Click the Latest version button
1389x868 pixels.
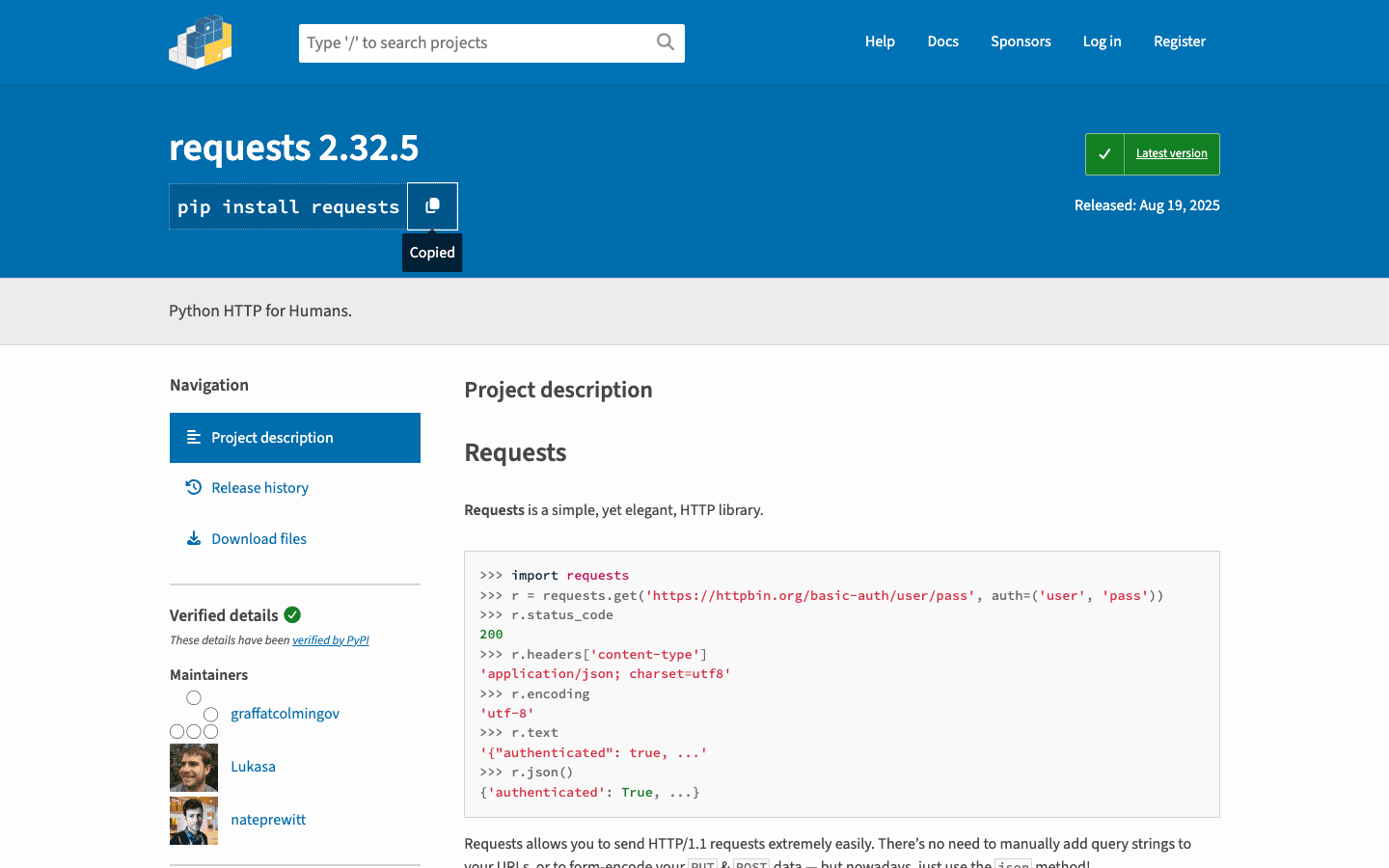(x=1171, y=152)
